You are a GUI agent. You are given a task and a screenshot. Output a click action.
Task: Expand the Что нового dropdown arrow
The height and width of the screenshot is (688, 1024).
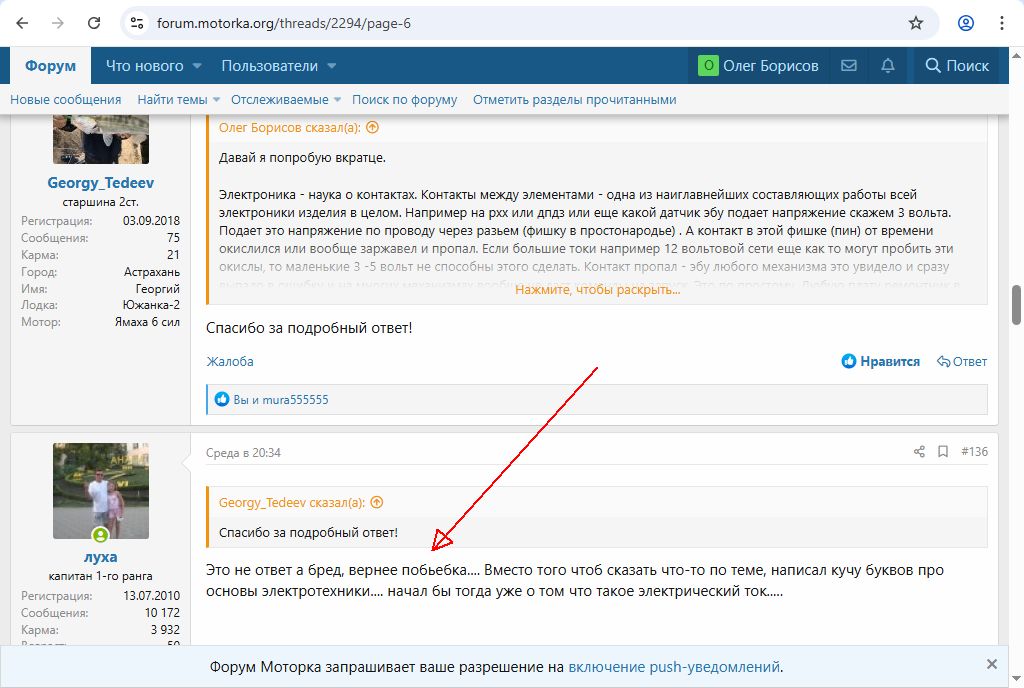click(x=197, y=66)
